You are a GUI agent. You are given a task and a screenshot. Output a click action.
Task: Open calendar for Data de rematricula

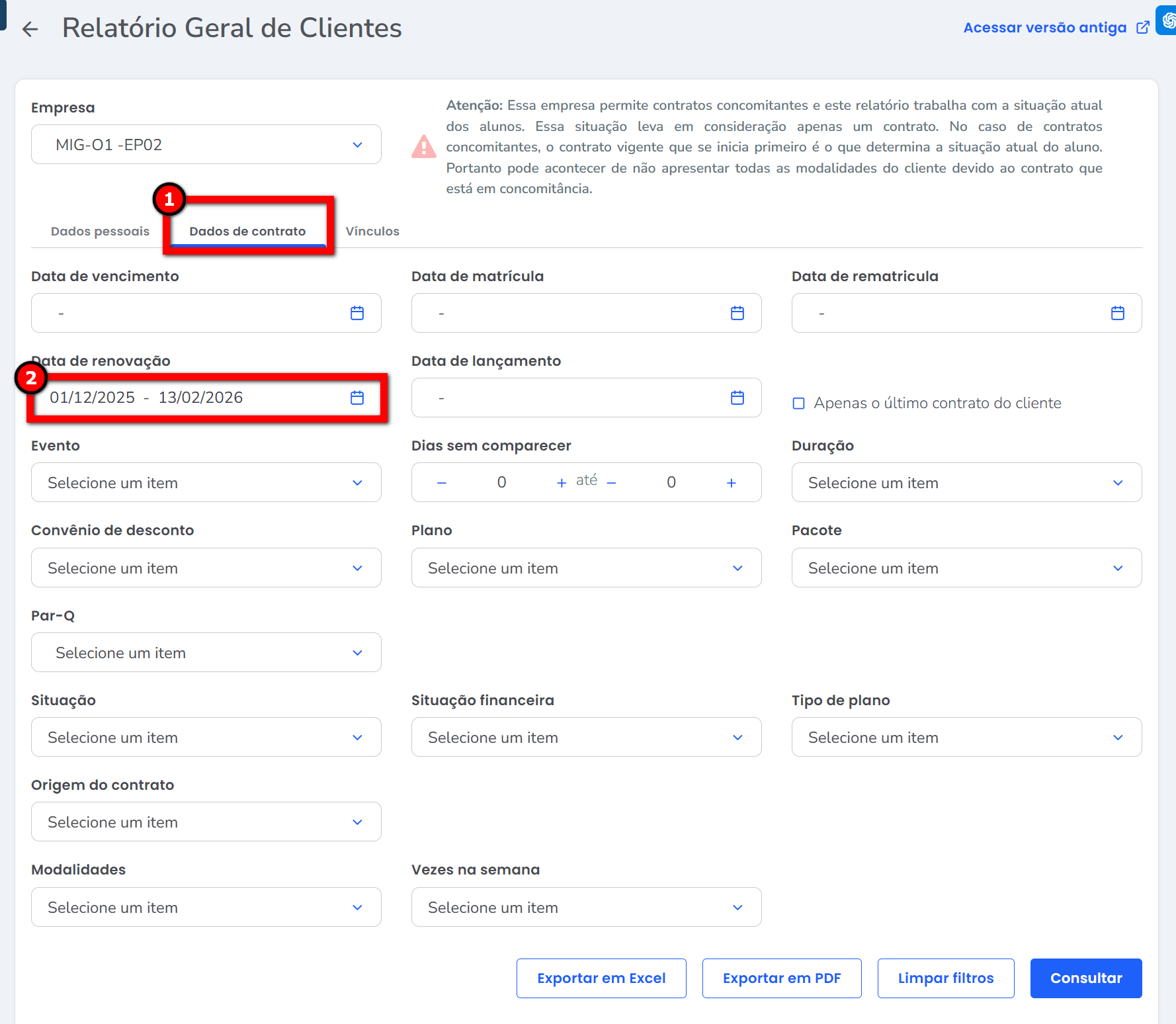(x=1118, y=313)
